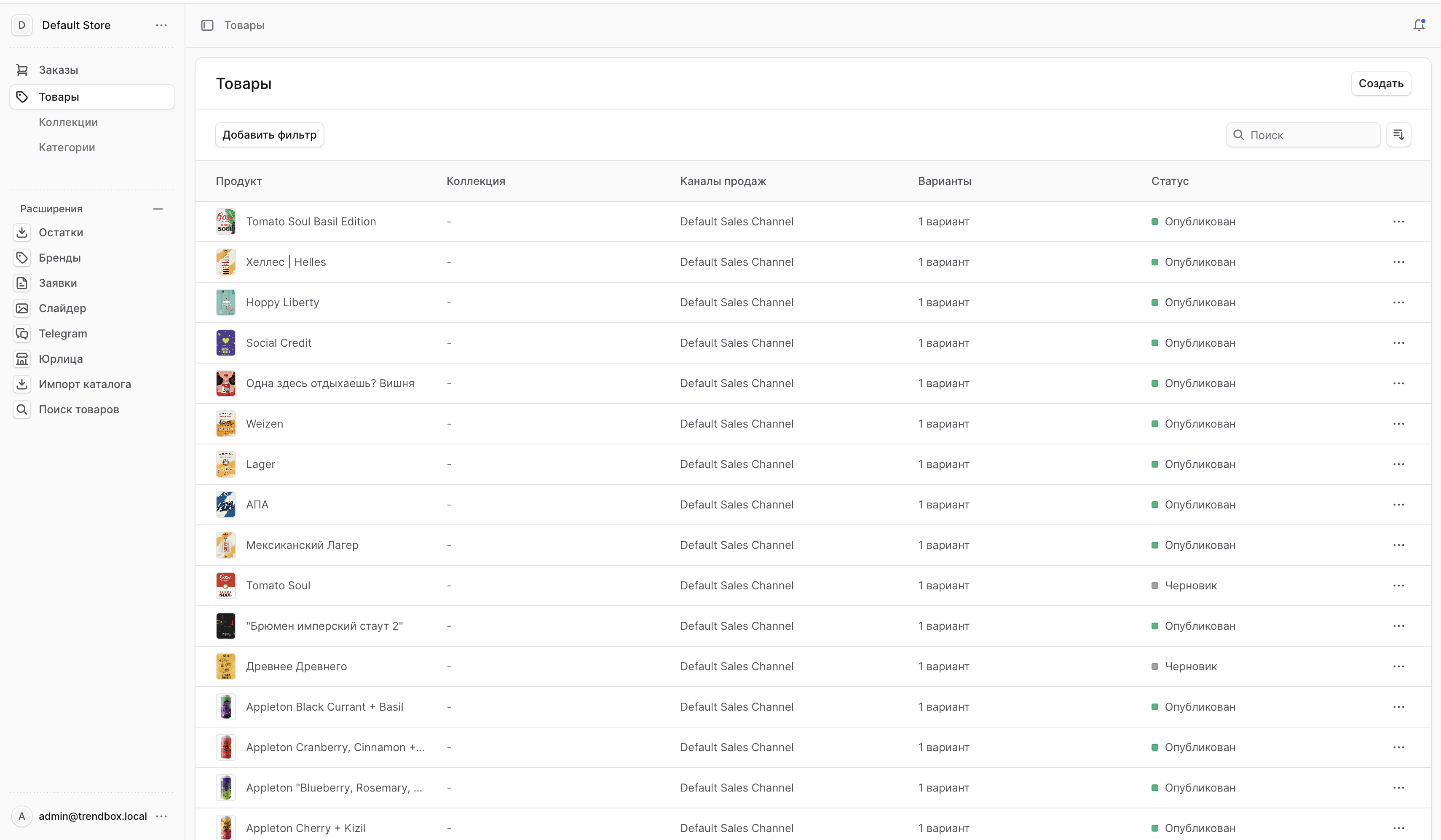Open the notifications bell icon
Image resolution: width=1441 pixels, height=840 pixels.
(x=1418, y=25)
